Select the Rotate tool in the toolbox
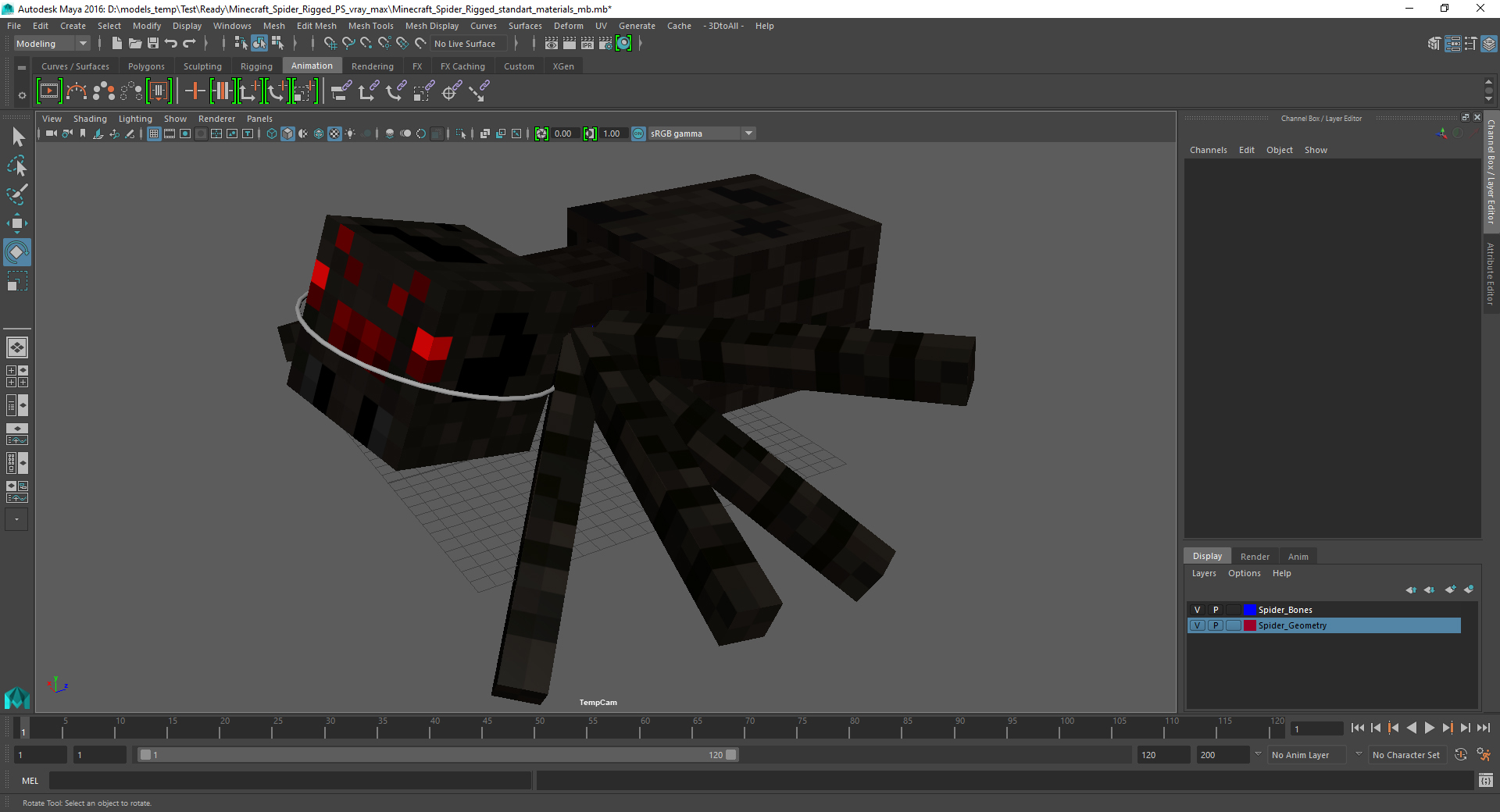The image size is (1500, 812). click(x=16, y=251)
